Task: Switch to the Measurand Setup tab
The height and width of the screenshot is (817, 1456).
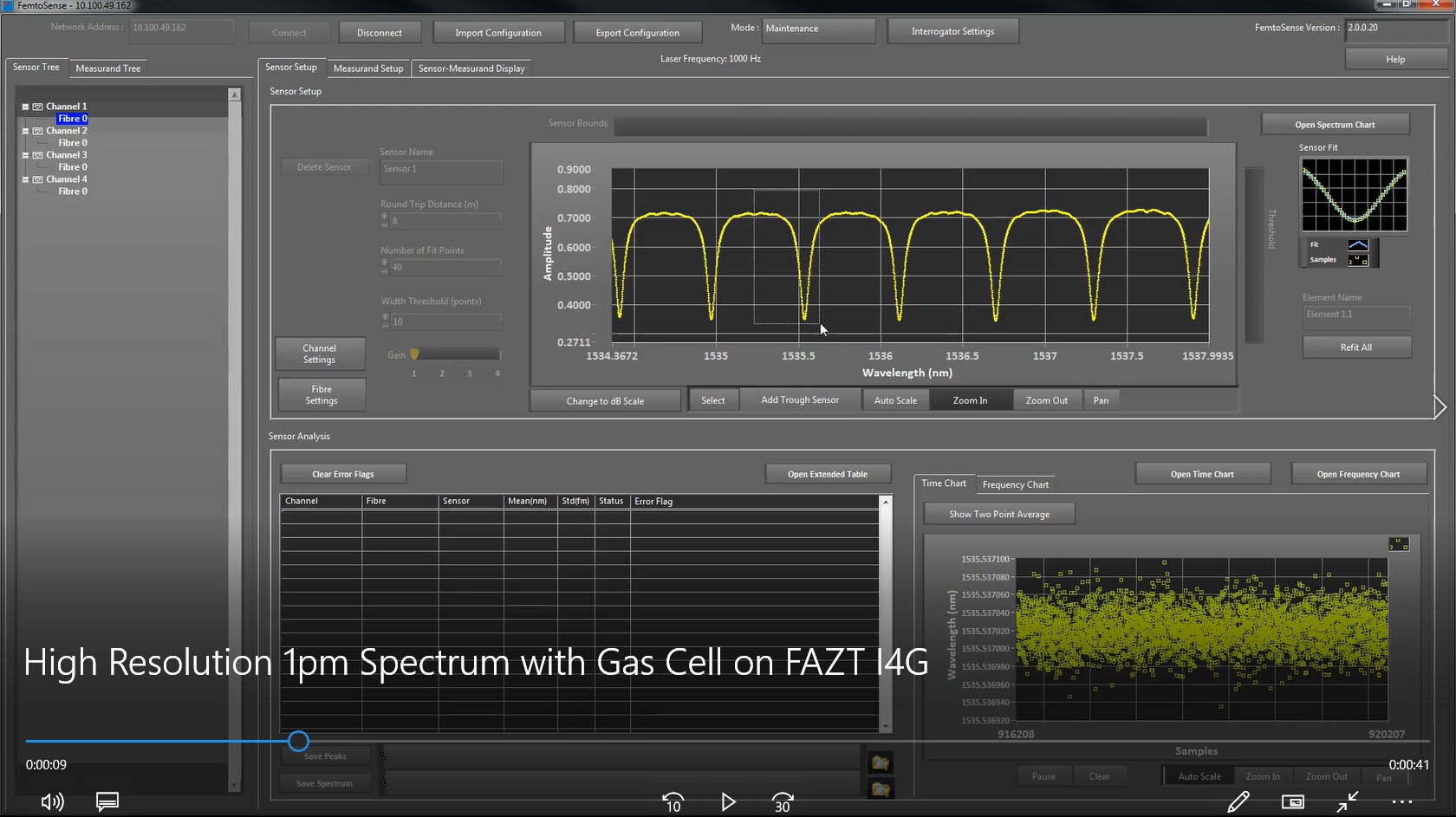Action: tap(368, 68)
